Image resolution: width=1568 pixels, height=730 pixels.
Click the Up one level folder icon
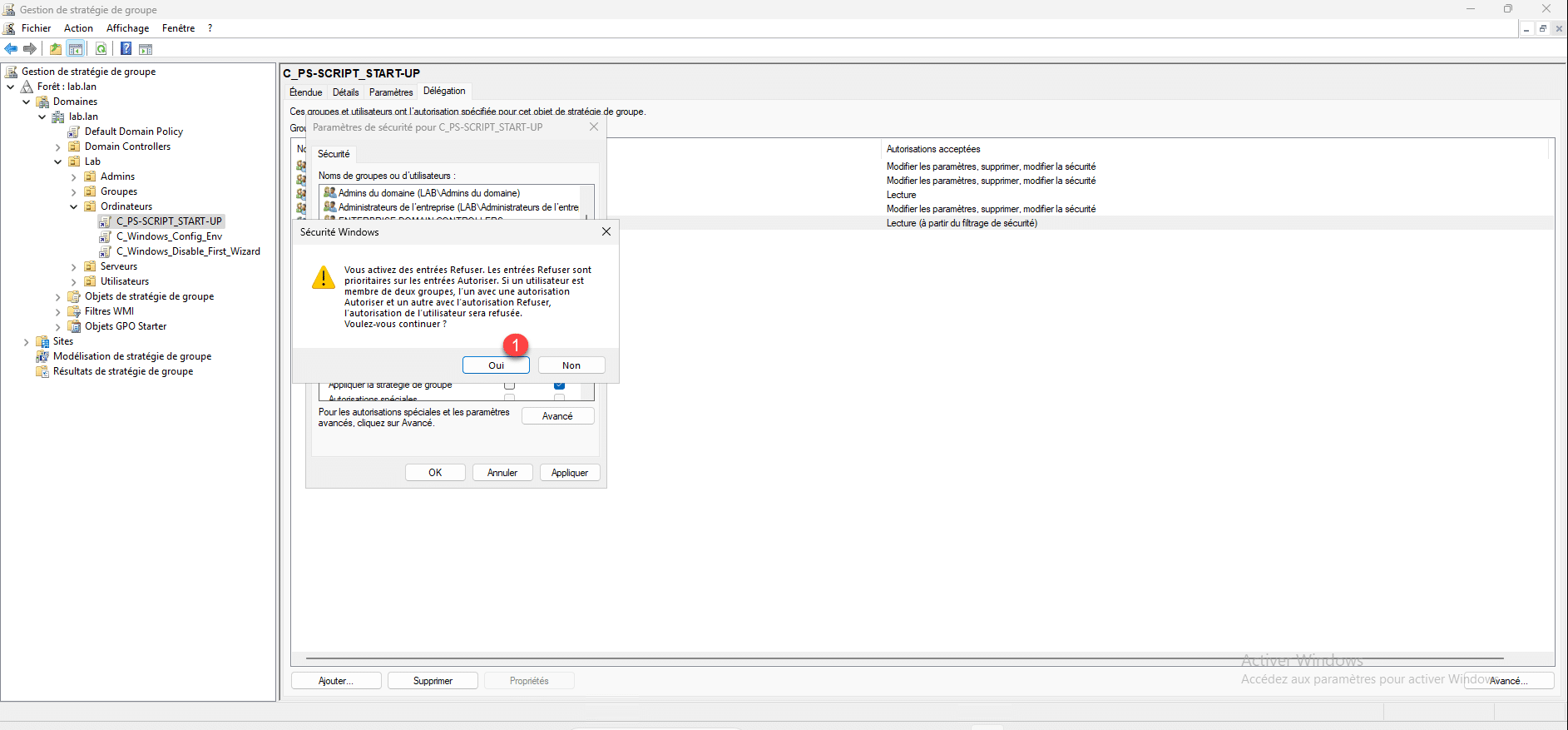click(x=56, y=49)
